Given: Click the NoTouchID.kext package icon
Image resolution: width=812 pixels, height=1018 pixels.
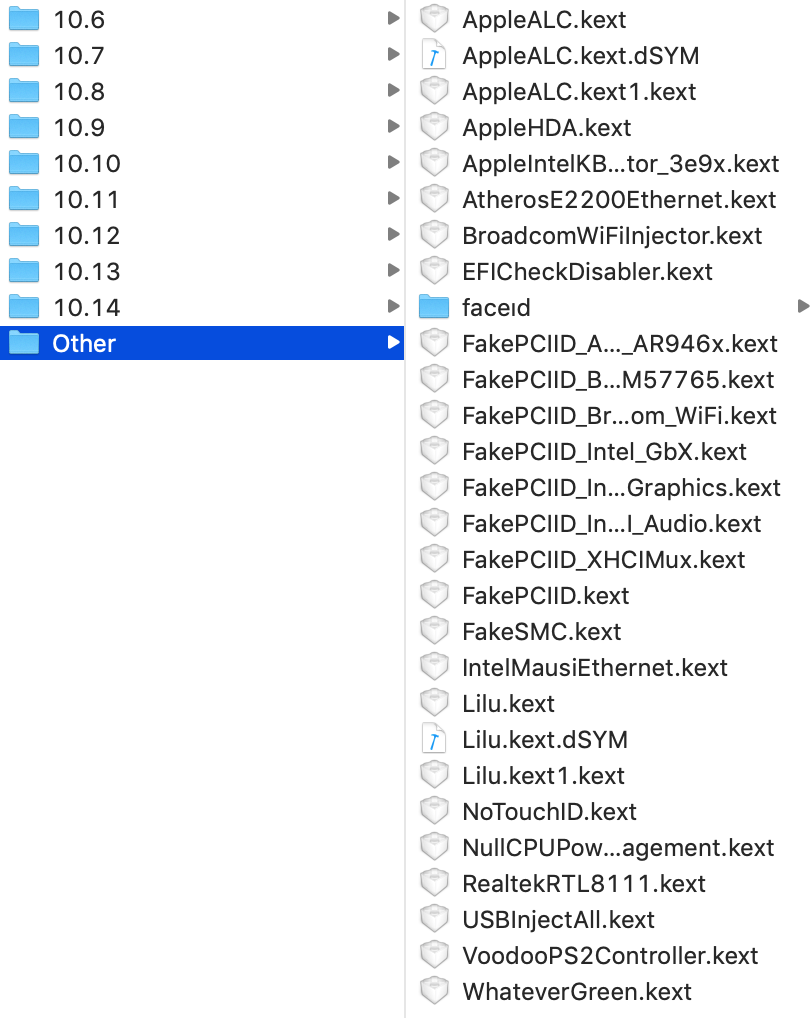Looking at the screenshot, I should (434, 810).
